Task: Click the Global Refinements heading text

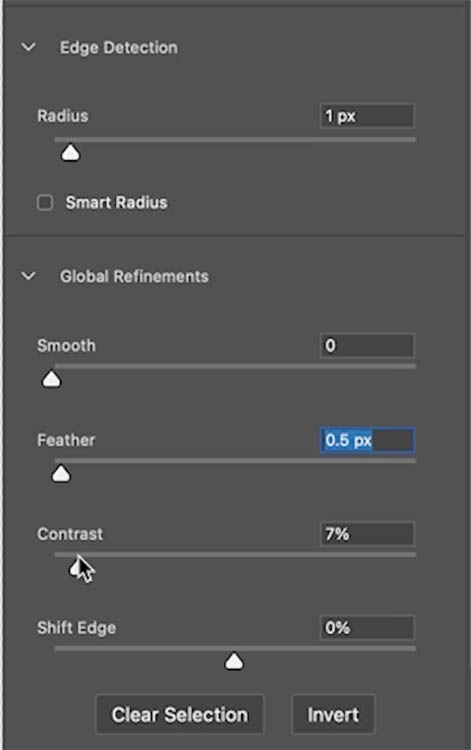Action: coord(134,276)
